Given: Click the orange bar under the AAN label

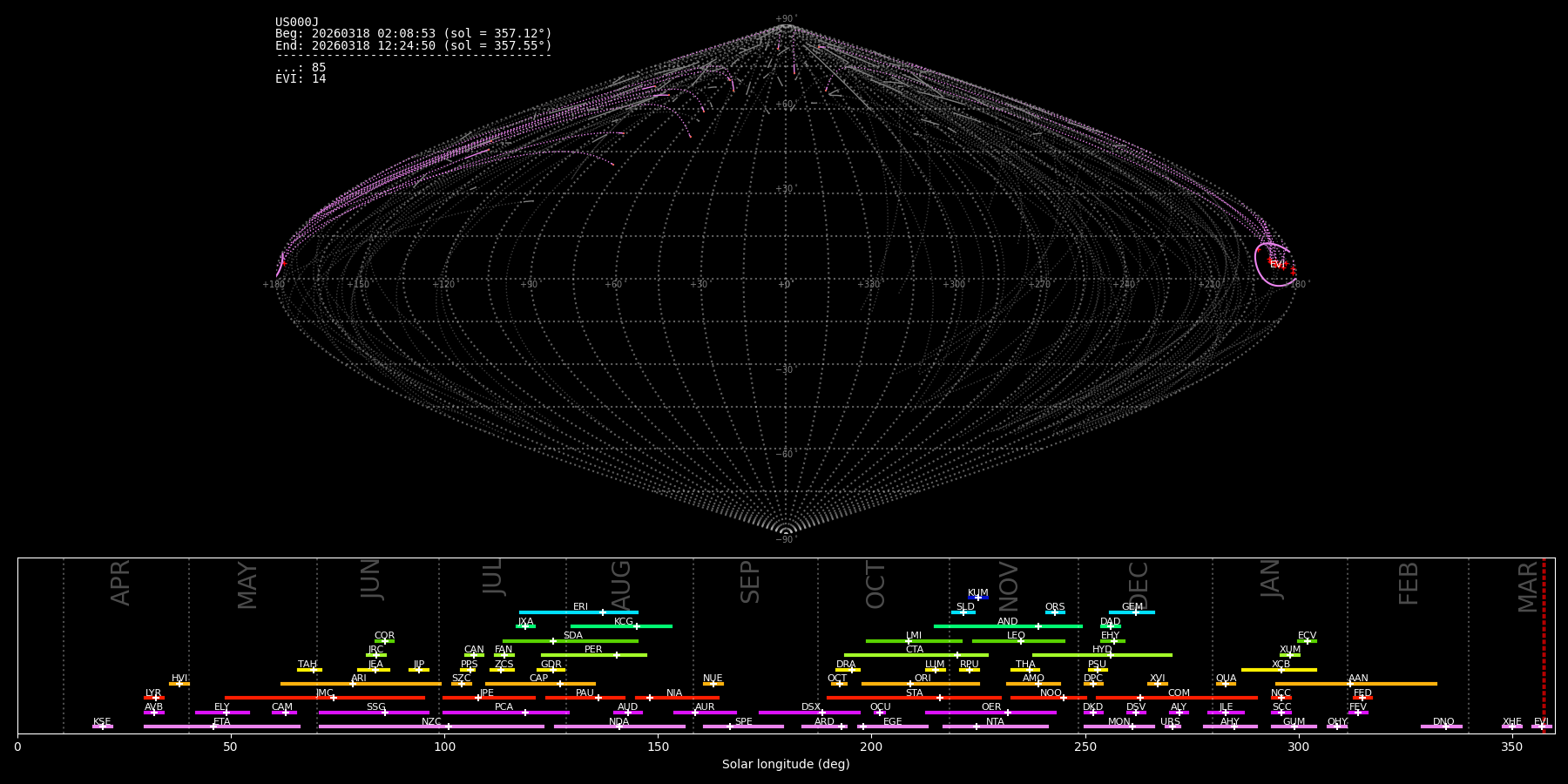Looking at the screenshot, I should tap(1356, 684).
